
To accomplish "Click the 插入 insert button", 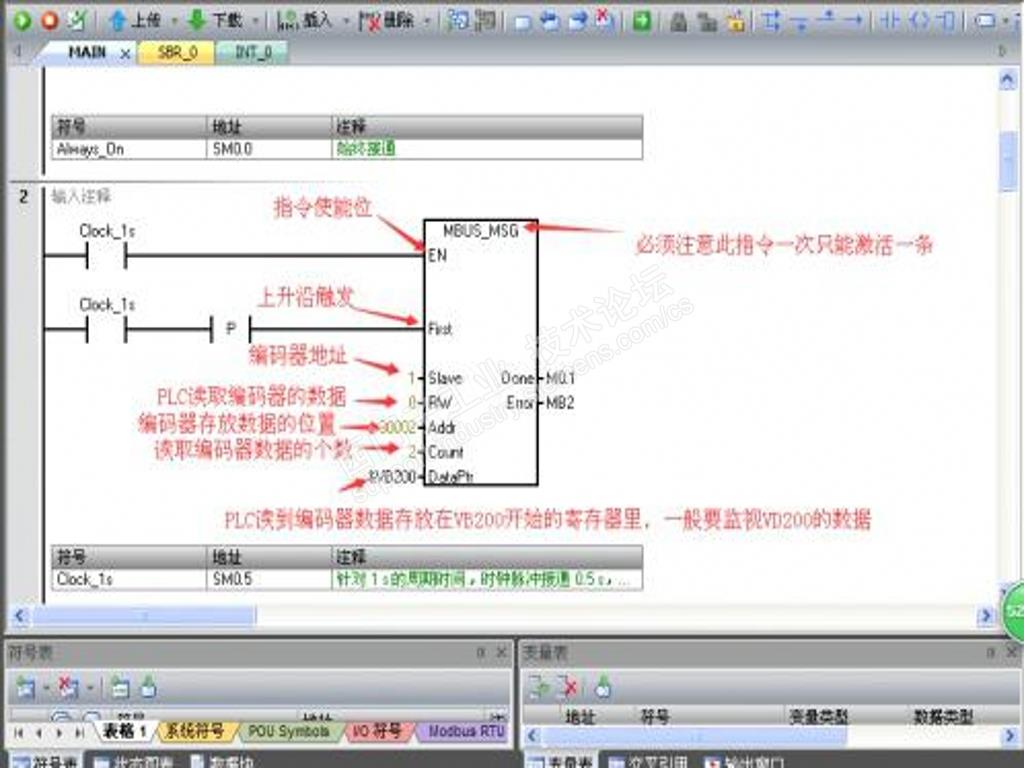I will coord(304,21).
